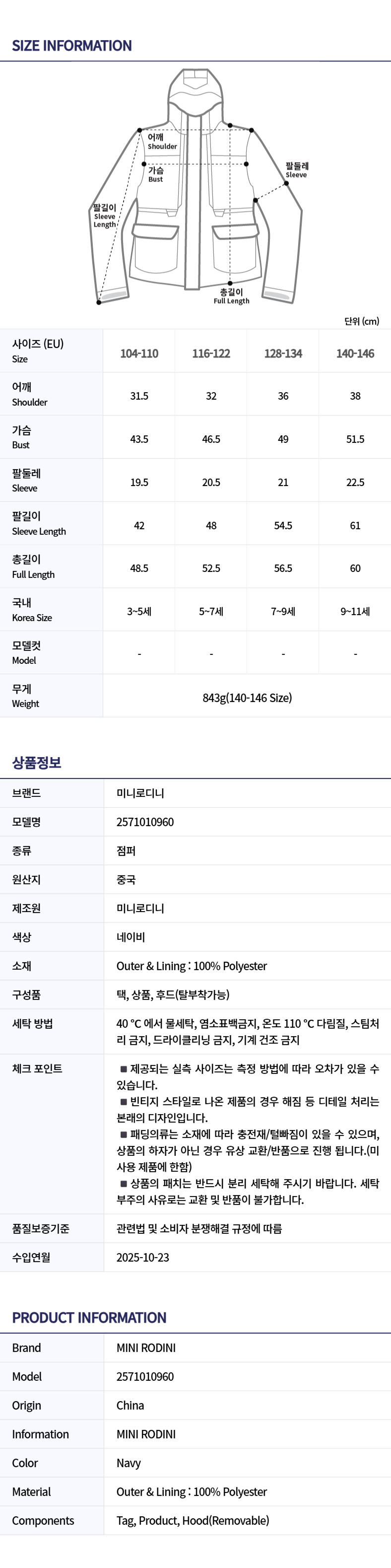Click the 843g weight value cell

click(x=247, y=698)
